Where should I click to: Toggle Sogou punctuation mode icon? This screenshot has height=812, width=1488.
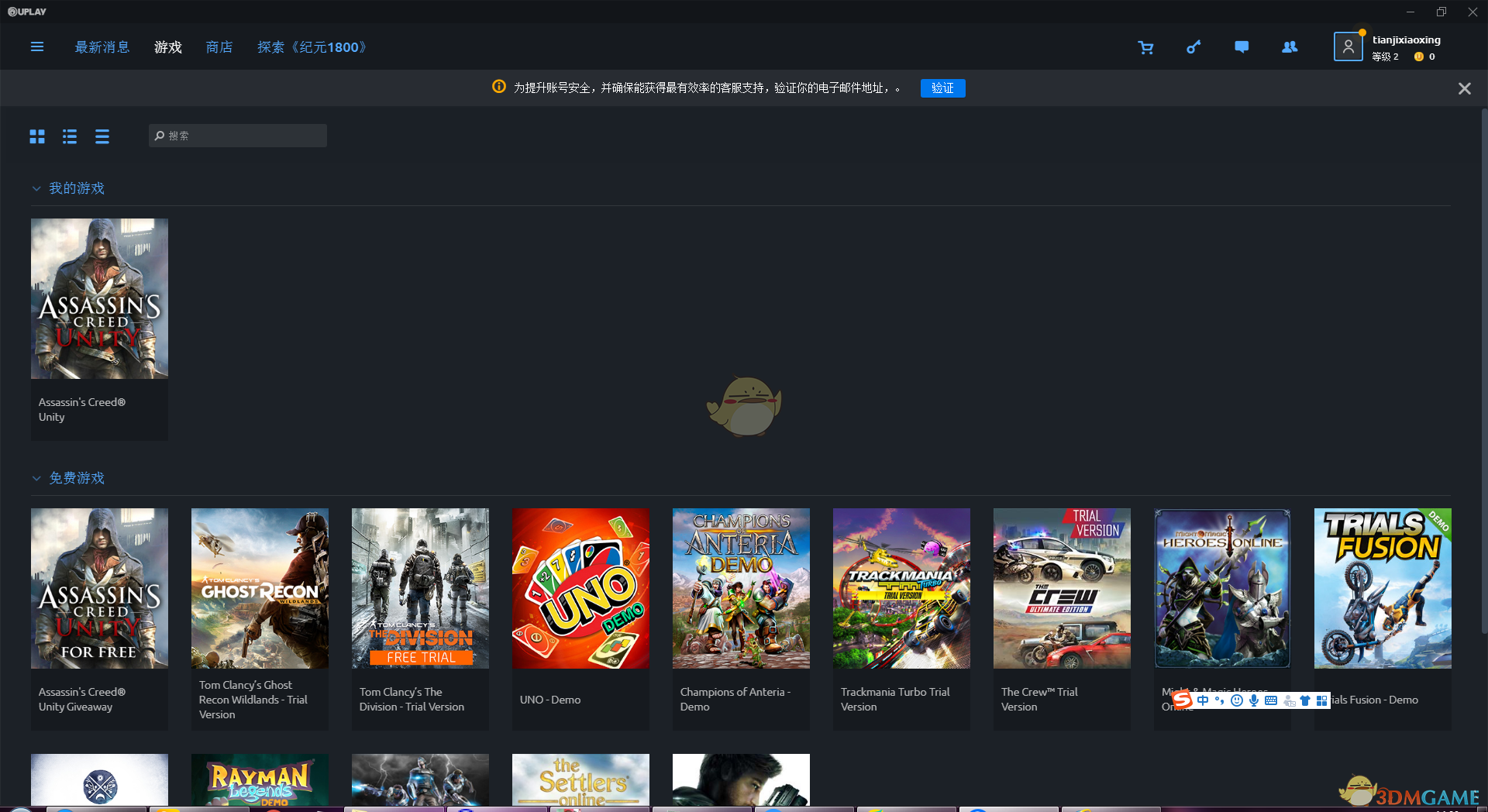(1220, 700)
